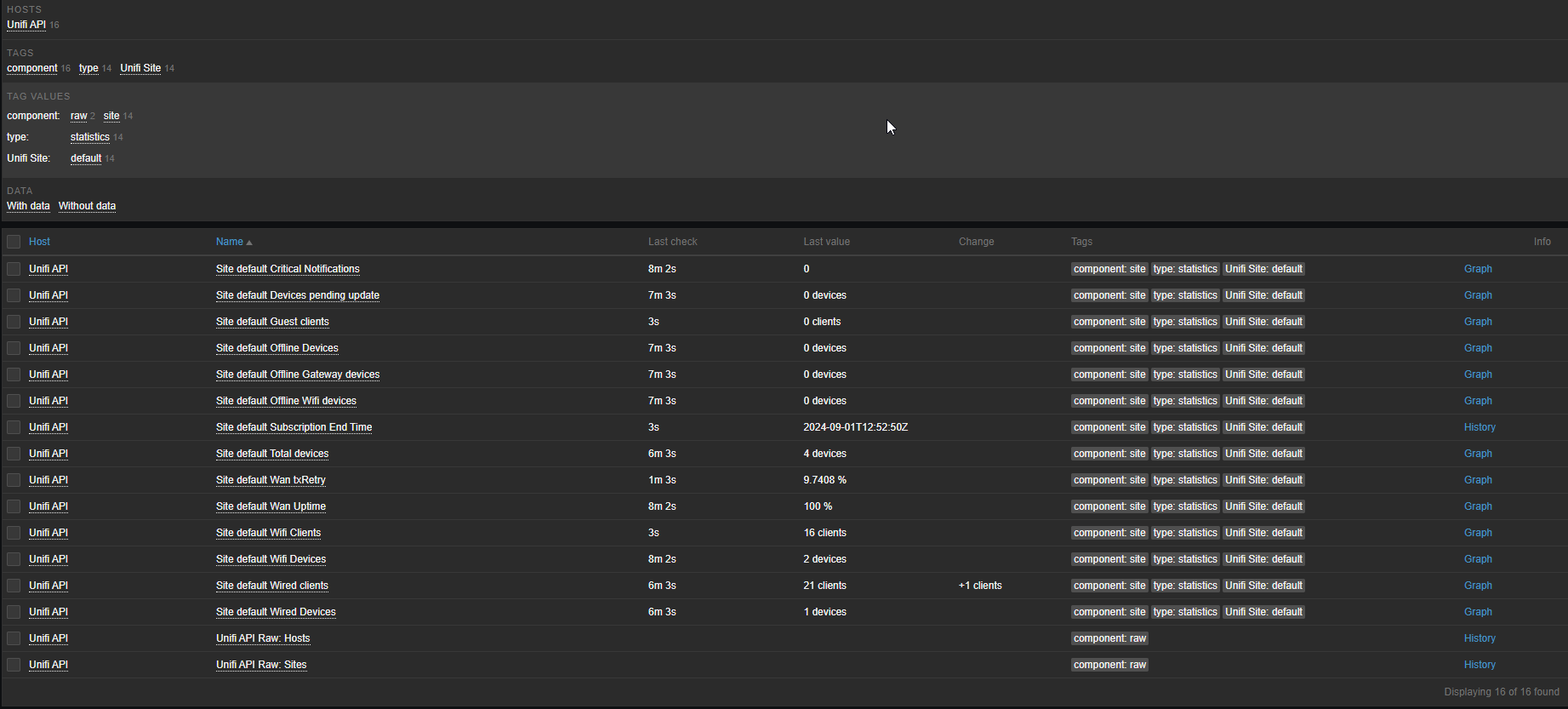
Task: View History for Unifi API Raw: Sites
Action: tap(1480, 665)
